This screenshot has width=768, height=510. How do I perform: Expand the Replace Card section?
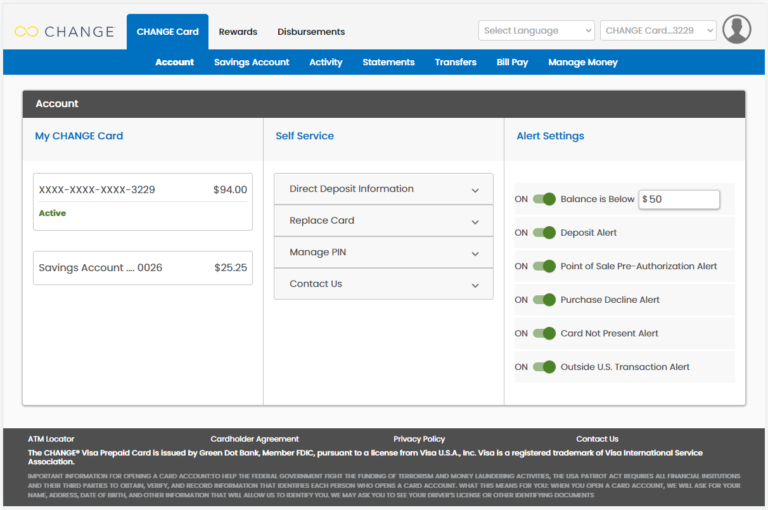pyautogui.click(x=383, y=221)
